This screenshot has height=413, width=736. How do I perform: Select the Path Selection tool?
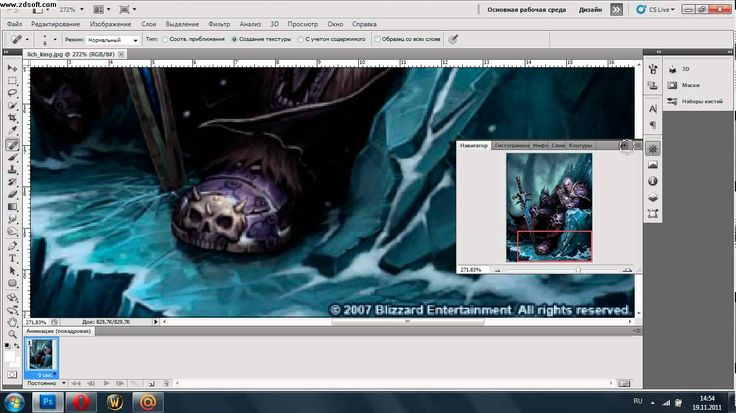(12, 271)
